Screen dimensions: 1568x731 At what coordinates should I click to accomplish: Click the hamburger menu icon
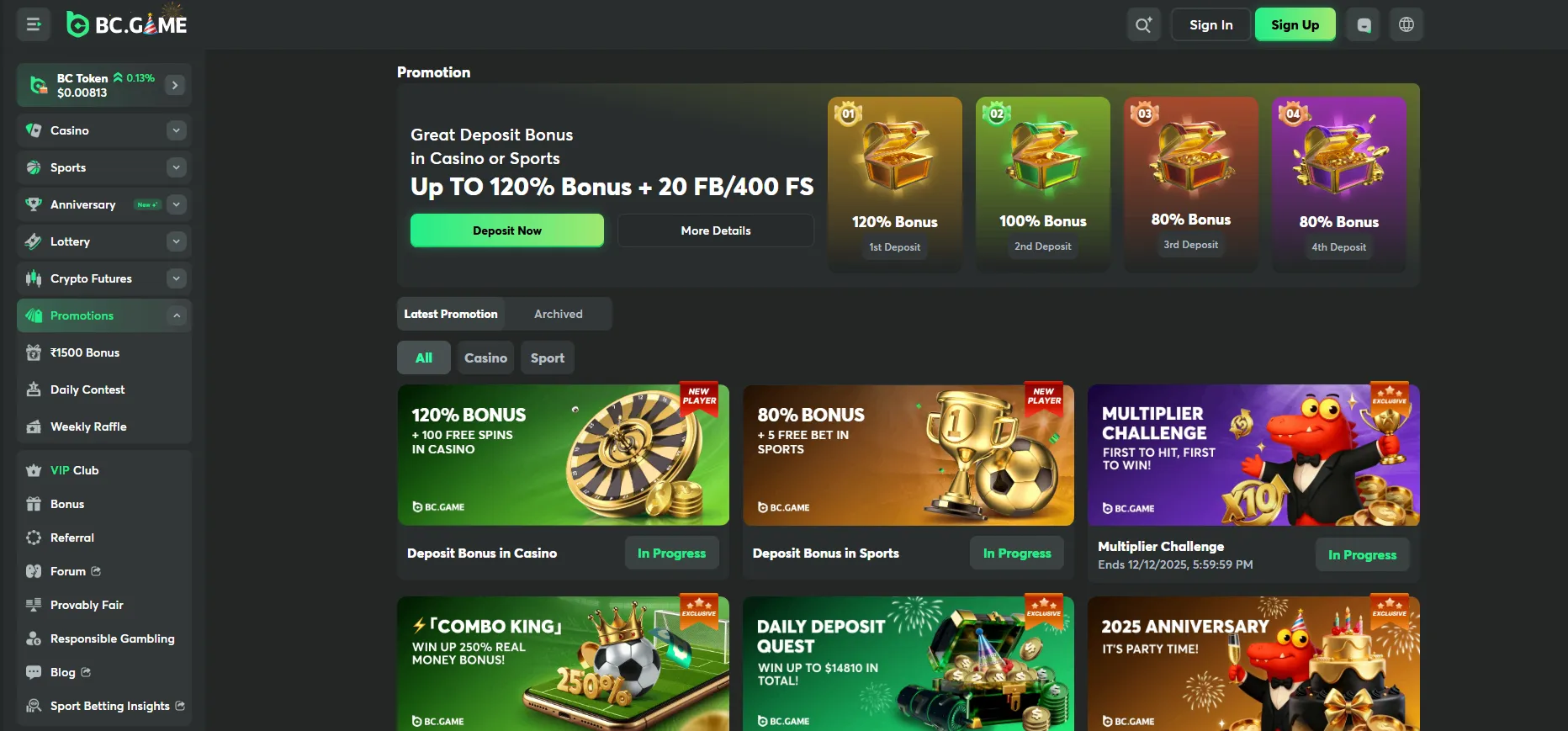tap(34, 24)
